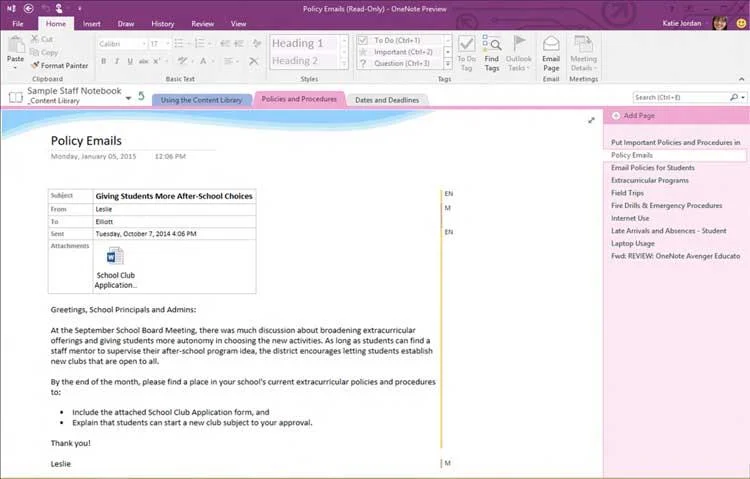This screenshot has width=750, height=479.
Task: Click Decrease Indent icon
Action: (x=225, y=44)
